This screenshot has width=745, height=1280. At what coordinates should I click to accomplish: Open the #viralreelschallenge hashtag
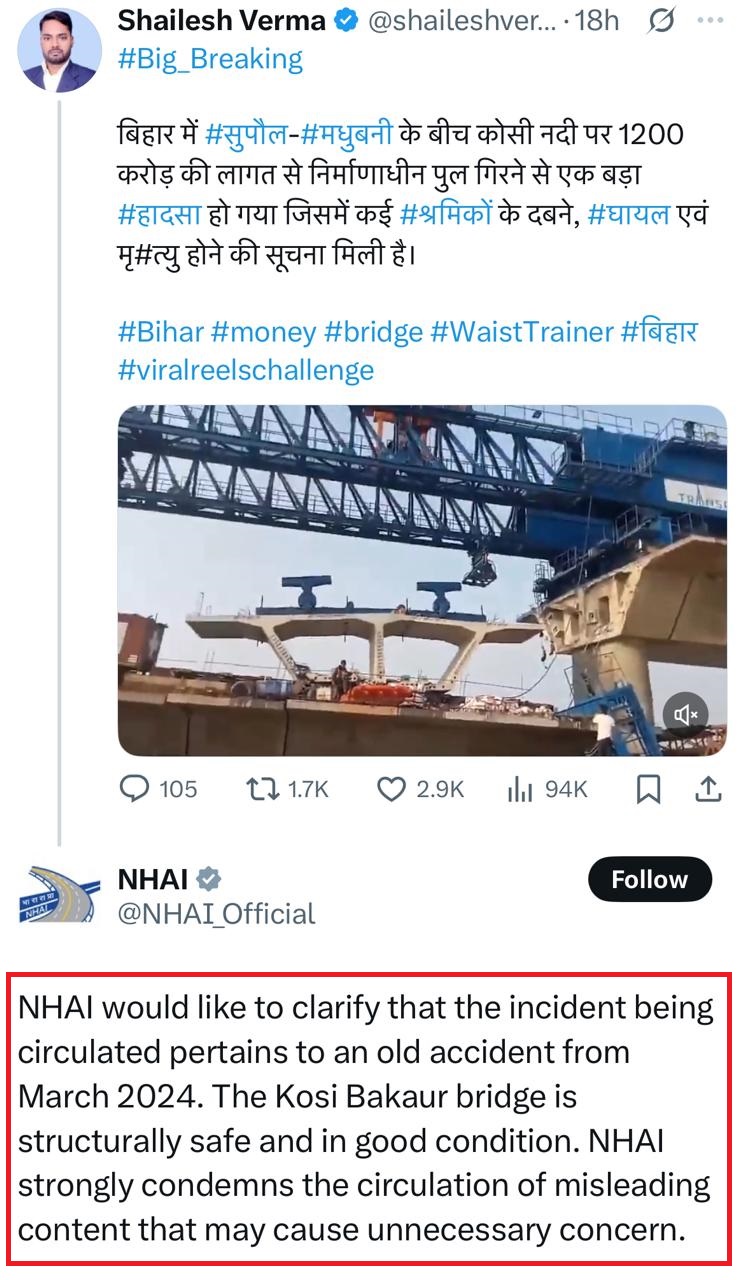click(x=245, y=370)
